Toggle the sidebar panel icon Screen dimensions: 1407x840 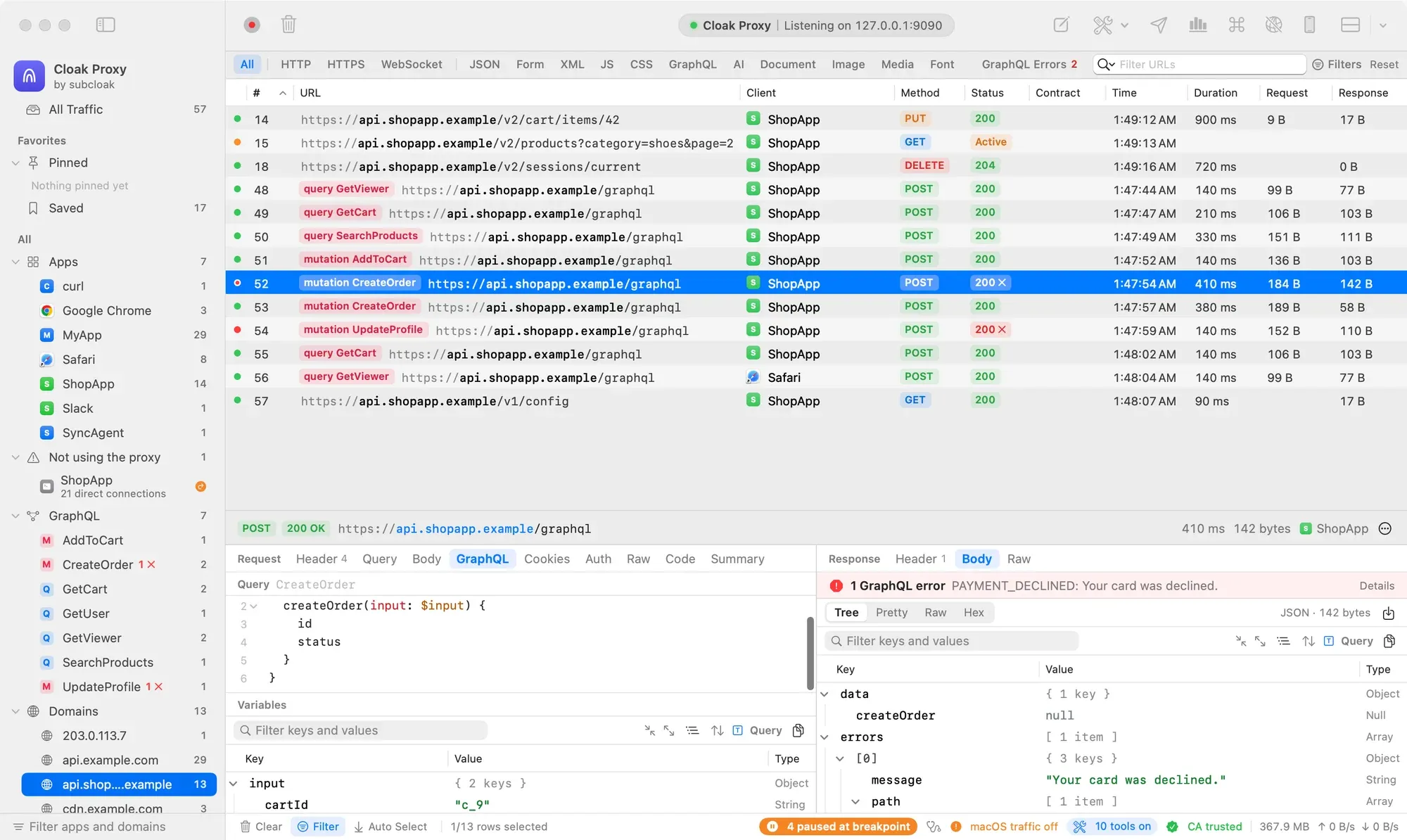coord(106,25)
